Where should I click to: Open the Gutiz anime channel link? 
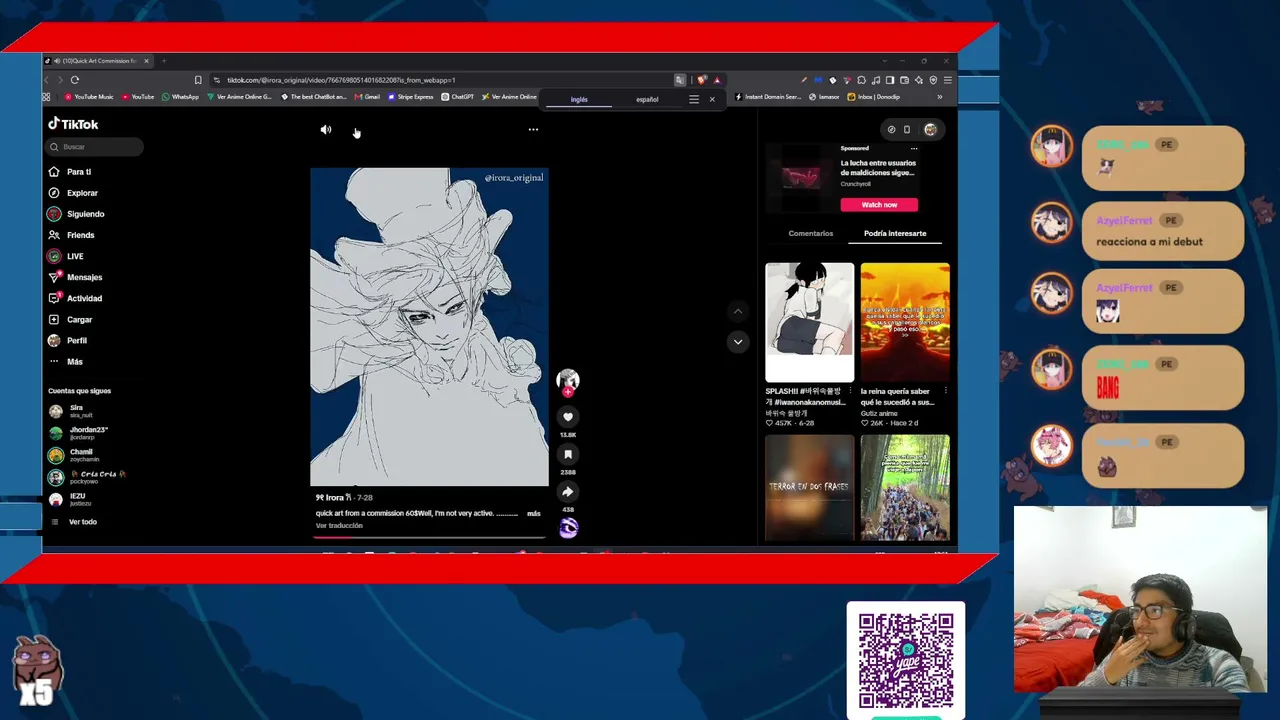tap(879, 413)
